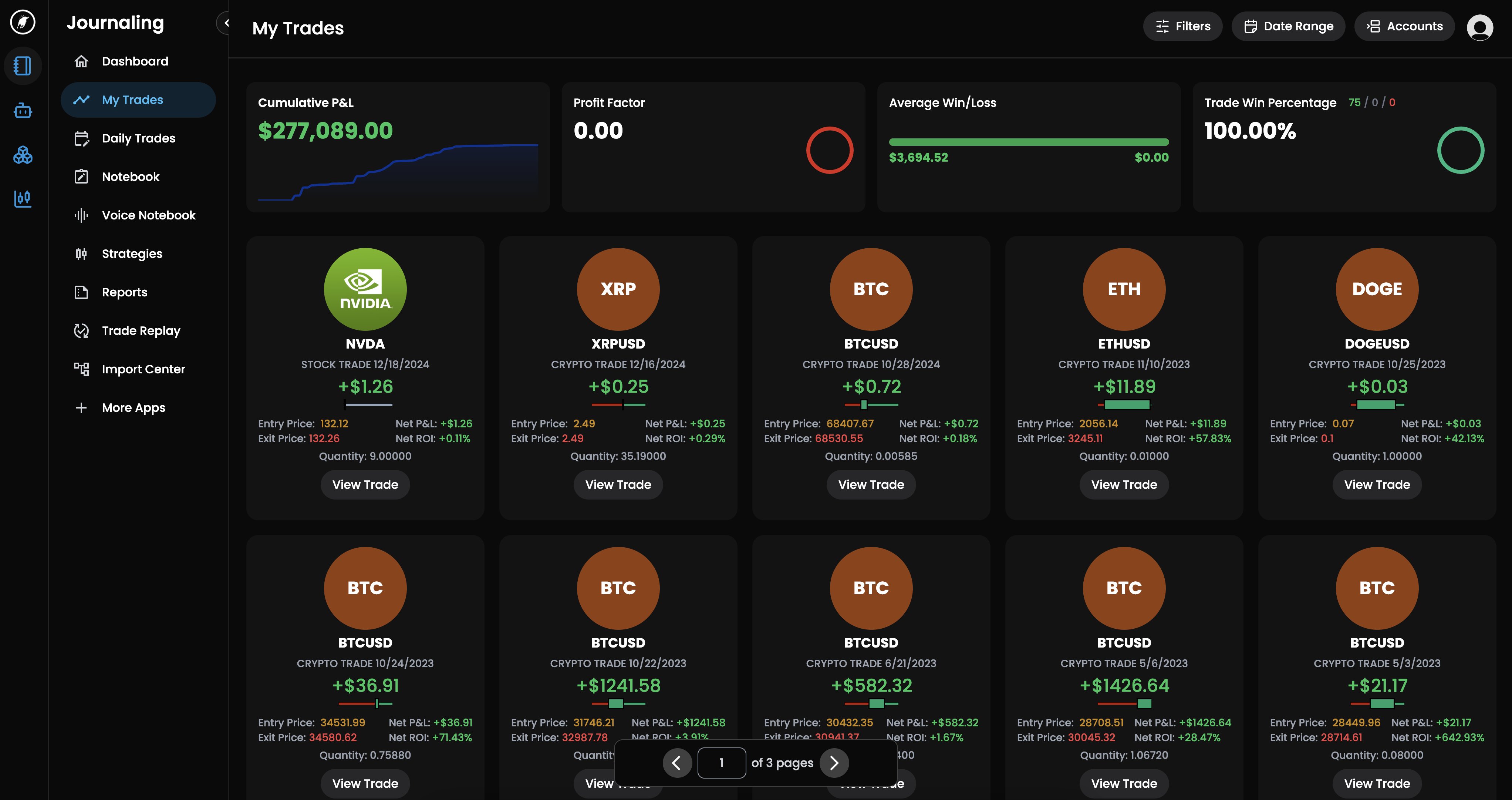Open the journal notebook icon in left rail
1512x800 pixels.
pos(23,66)
